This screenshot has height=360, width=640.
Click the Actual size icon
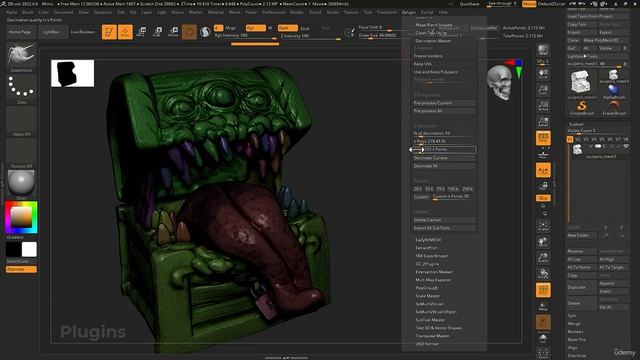pyautogui.click(x=543, y=106)
